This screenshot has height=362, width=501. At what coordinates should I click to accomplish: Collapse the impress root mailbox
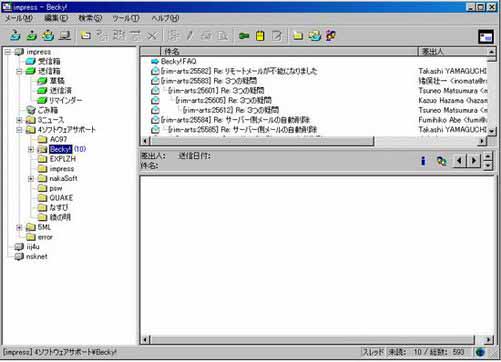click(8, 52)
